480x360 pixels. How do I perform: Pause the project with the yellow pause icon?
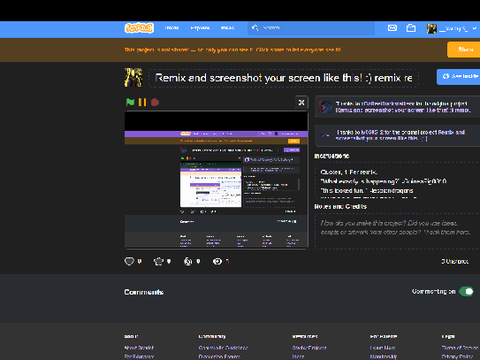(x=142, y=102)
